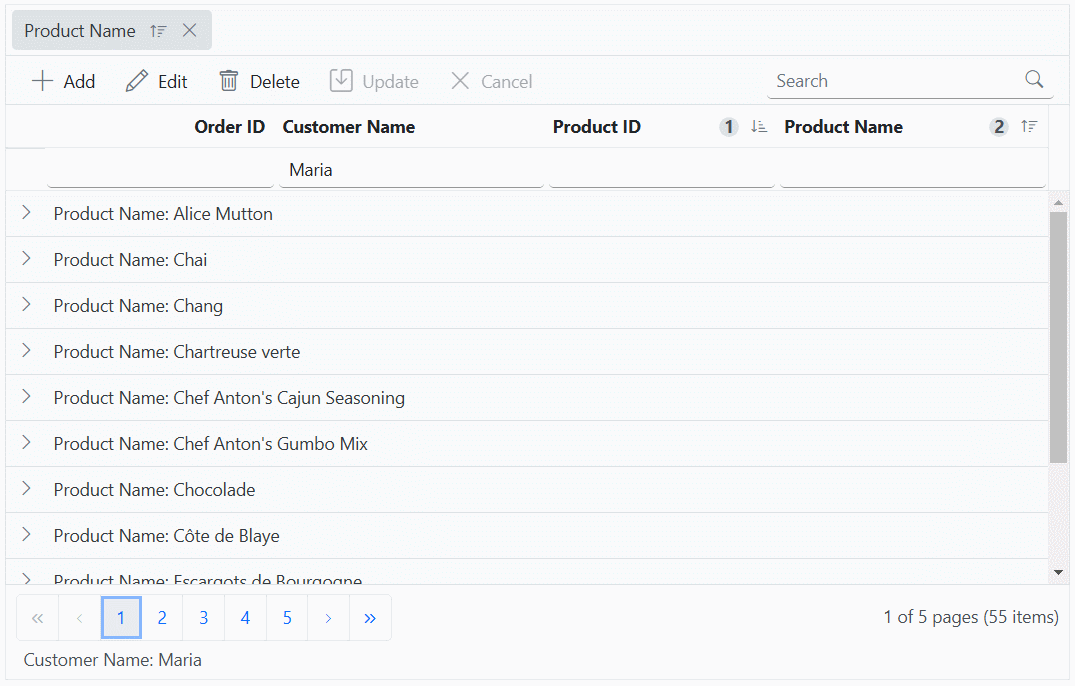
Task: Sort by Customer Name column header
Action: click(x=348, y=127)
